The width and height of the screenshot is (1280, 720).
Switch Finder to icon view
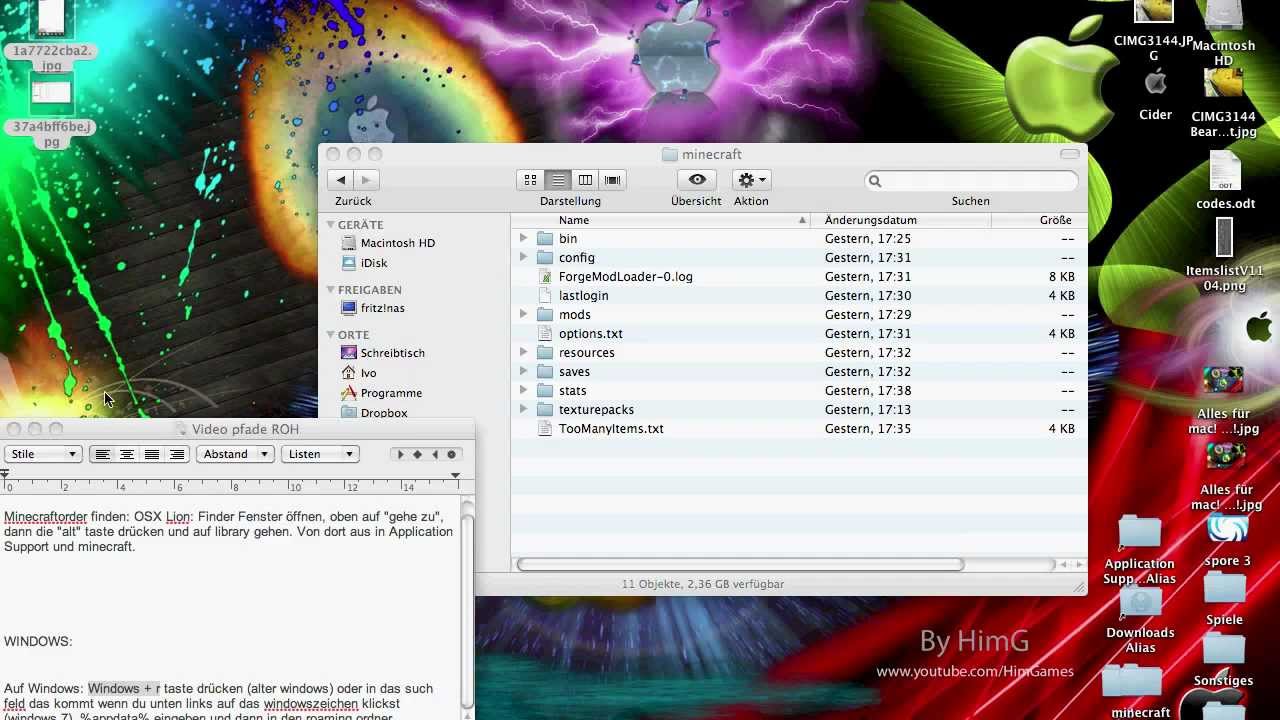(x=530, y=180)
